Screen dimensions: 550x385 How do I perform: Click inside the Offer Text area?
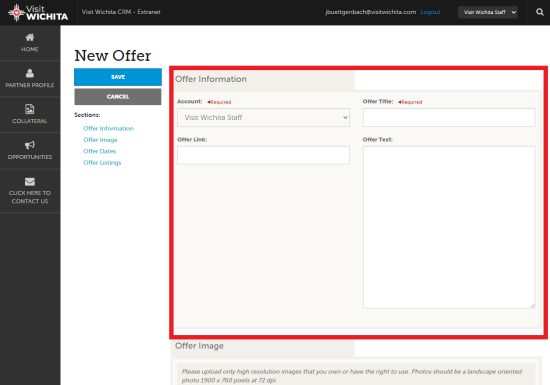449,227
